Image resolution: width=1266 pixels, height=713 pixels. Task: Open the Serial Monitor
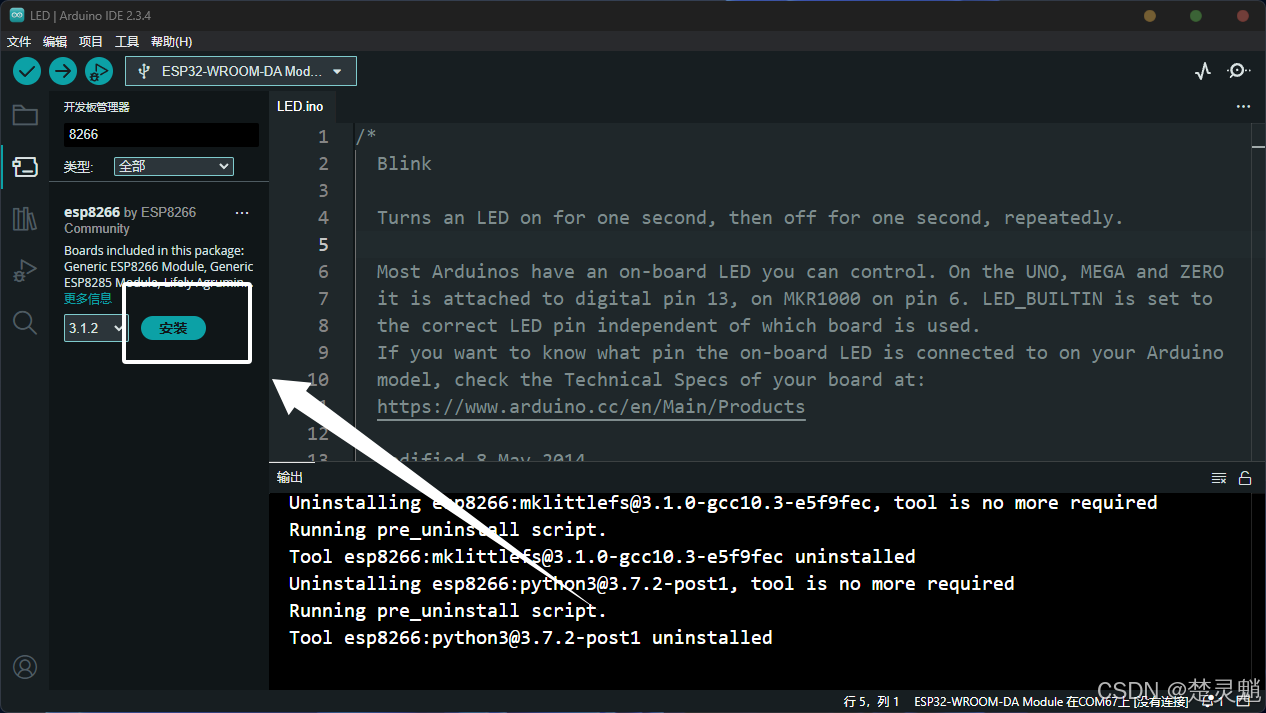(x=1239, y=71)
